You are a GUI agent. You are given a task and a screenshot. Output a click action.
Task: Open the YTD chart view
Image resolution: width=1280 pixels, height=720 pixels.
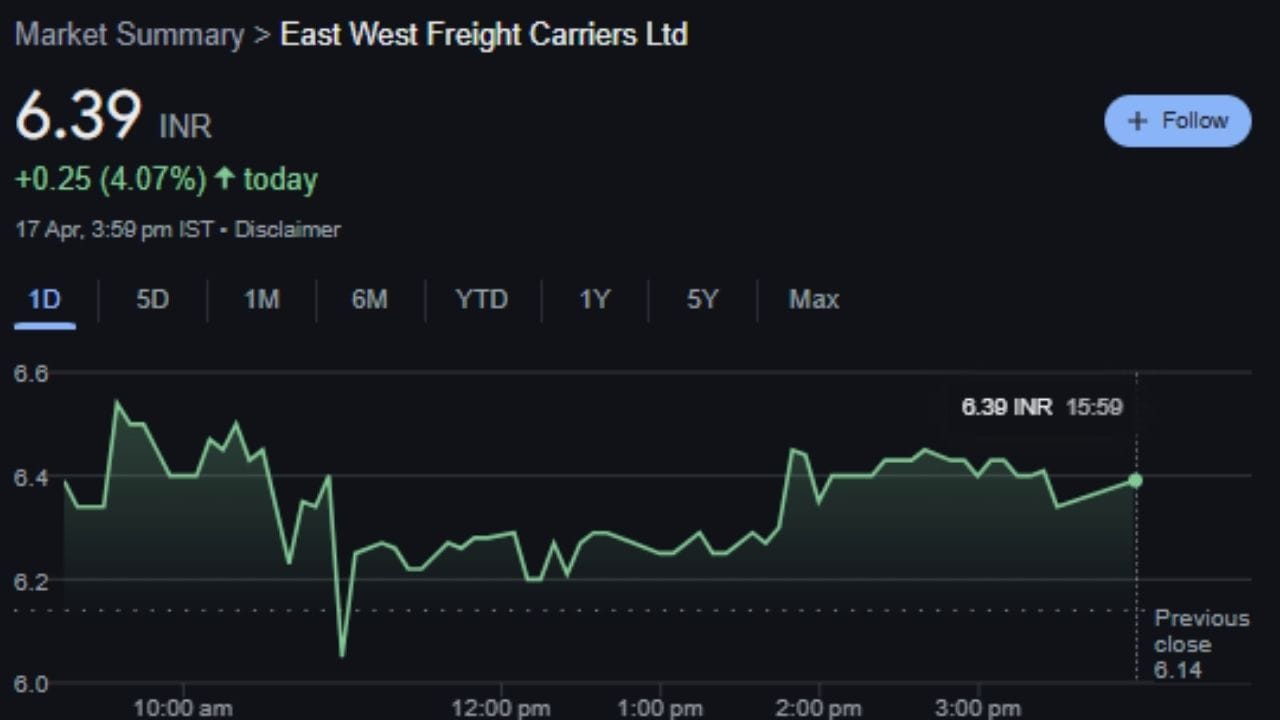pos(482,299)
